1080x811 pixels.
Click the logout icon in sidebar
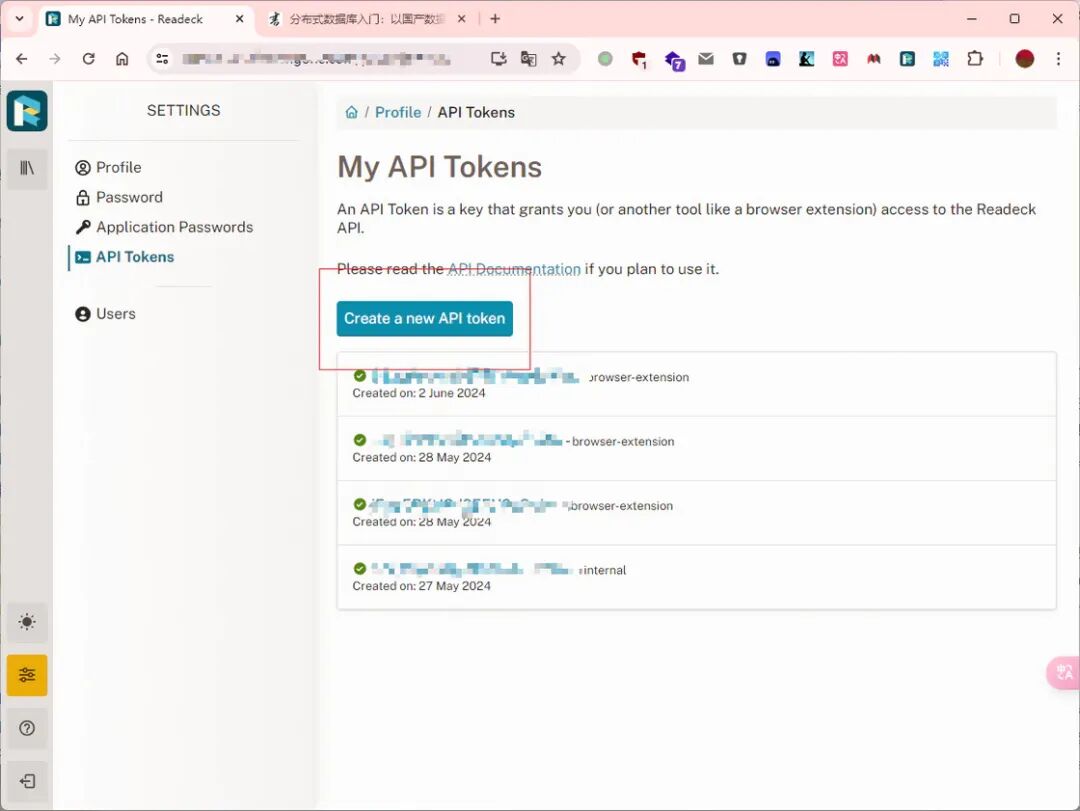[27, 781]
